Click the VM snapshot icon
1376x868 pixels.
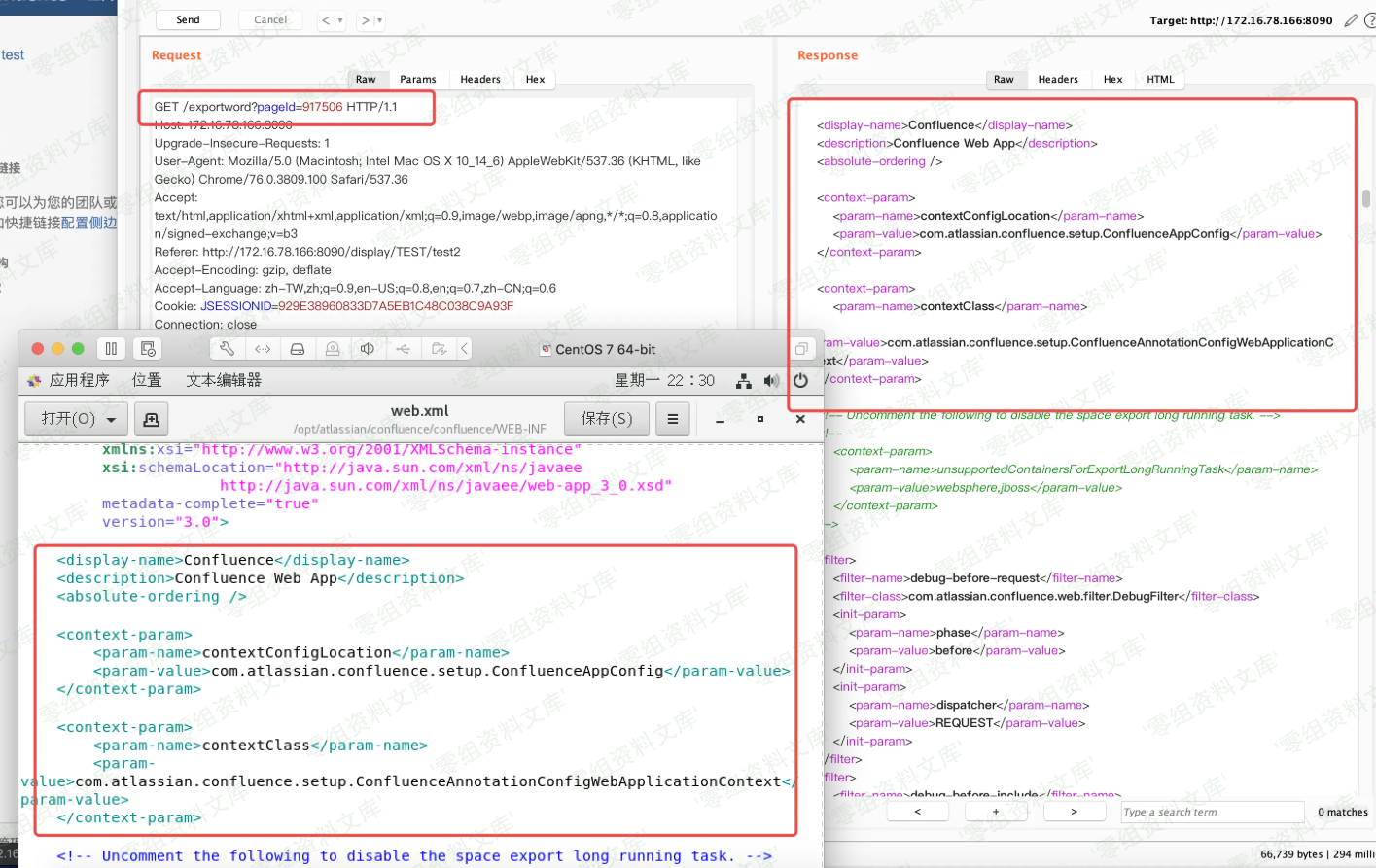click(x=148, y=349)
